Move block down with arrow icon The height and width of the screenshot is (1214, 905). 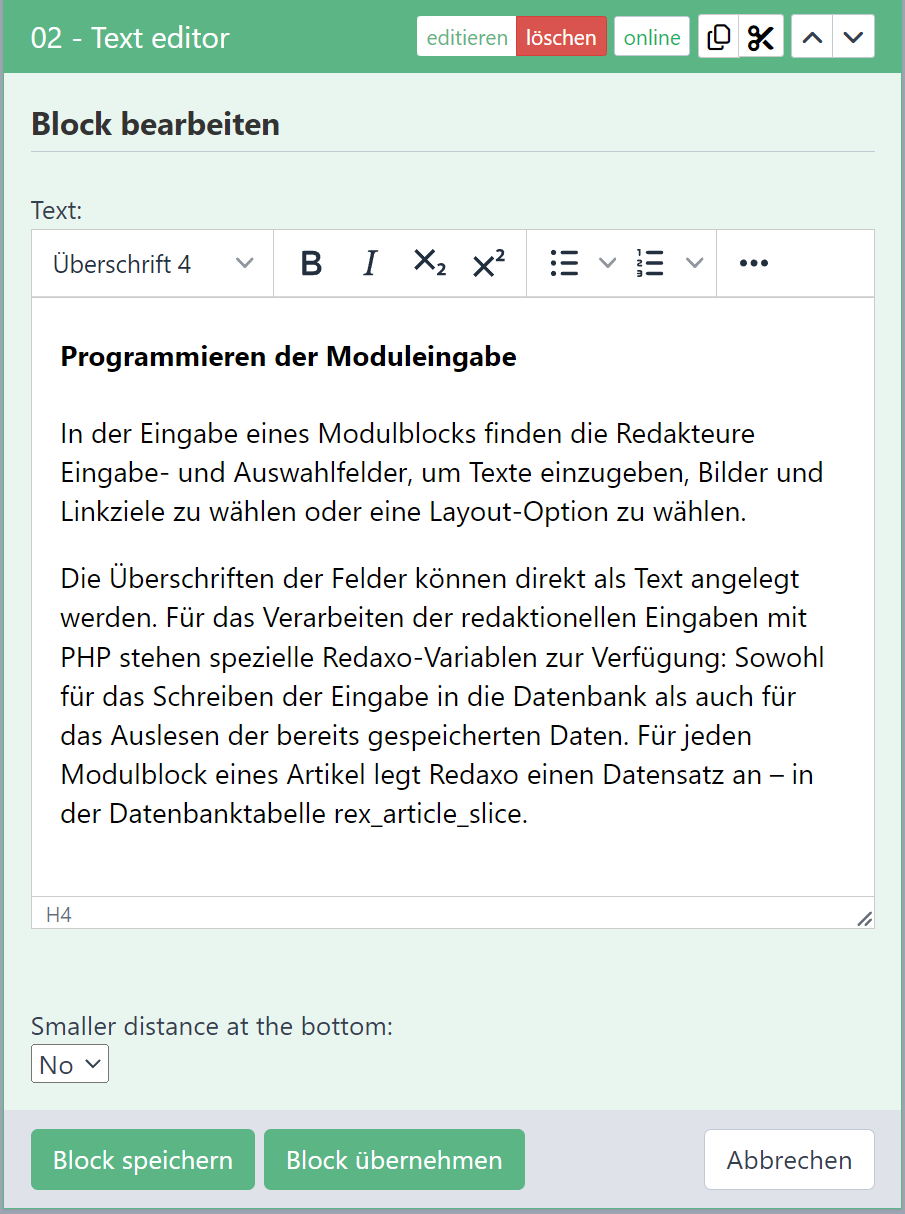pyautogui.click(x=853, y=38)
